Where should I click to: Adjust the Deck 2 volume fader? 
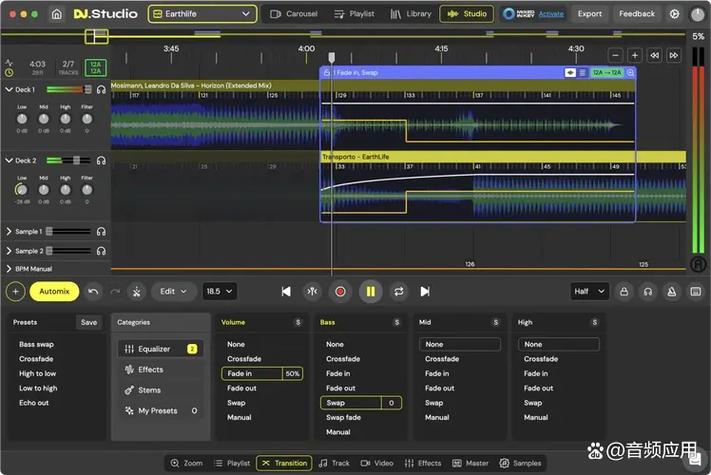(76, 160)
